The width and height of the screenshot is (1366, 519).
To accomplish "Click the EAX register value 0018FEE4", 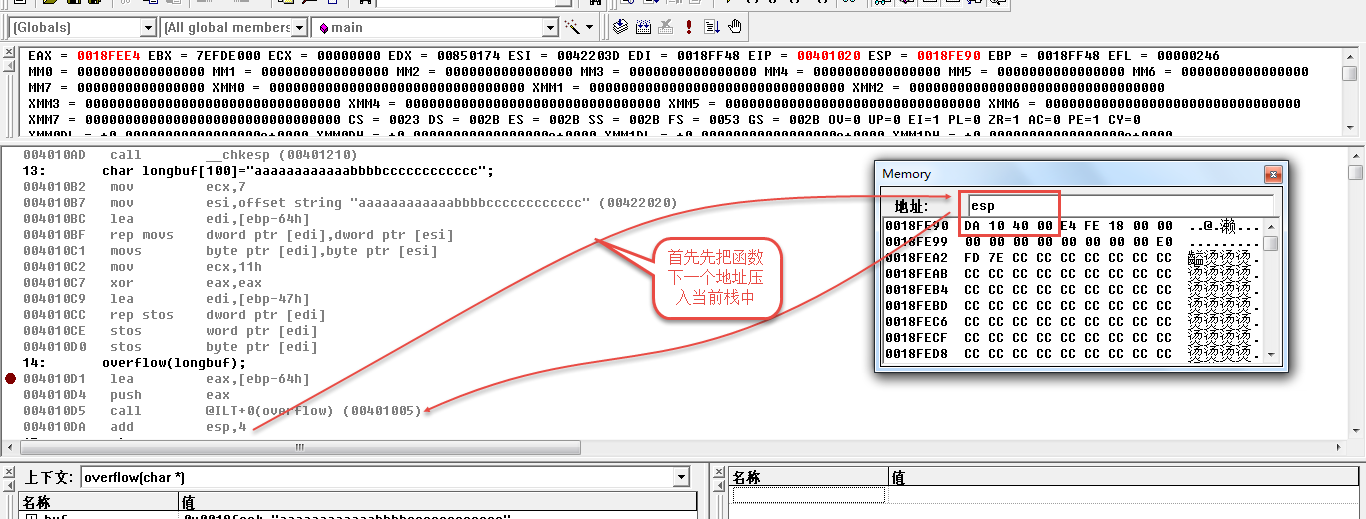I will pos(109,56).
